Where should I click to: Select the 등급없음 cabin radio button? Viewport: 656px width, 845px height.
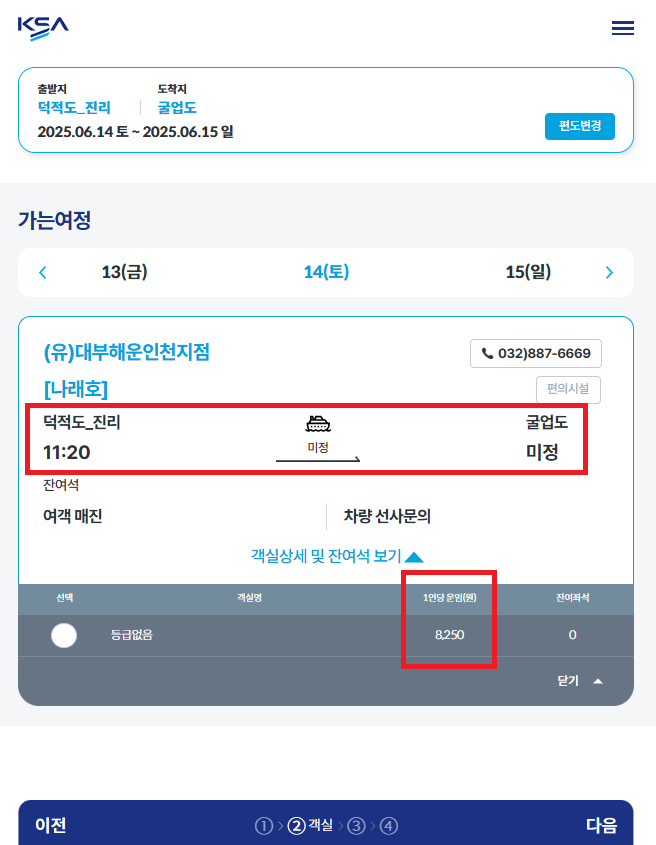64,635
